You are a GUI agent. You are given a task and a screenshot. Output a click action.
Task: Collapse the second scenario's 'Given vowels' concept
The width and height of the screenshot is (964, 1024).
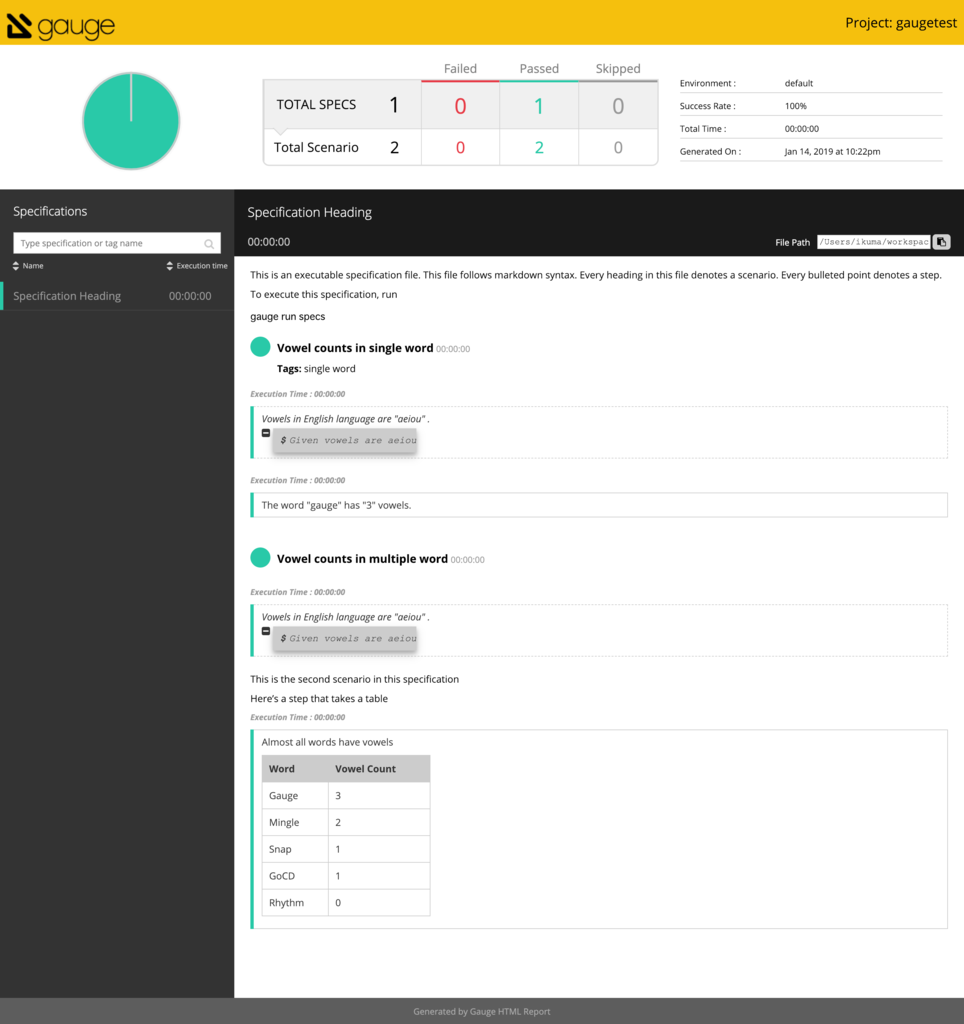pyautogui.click(x=266, y=631)
